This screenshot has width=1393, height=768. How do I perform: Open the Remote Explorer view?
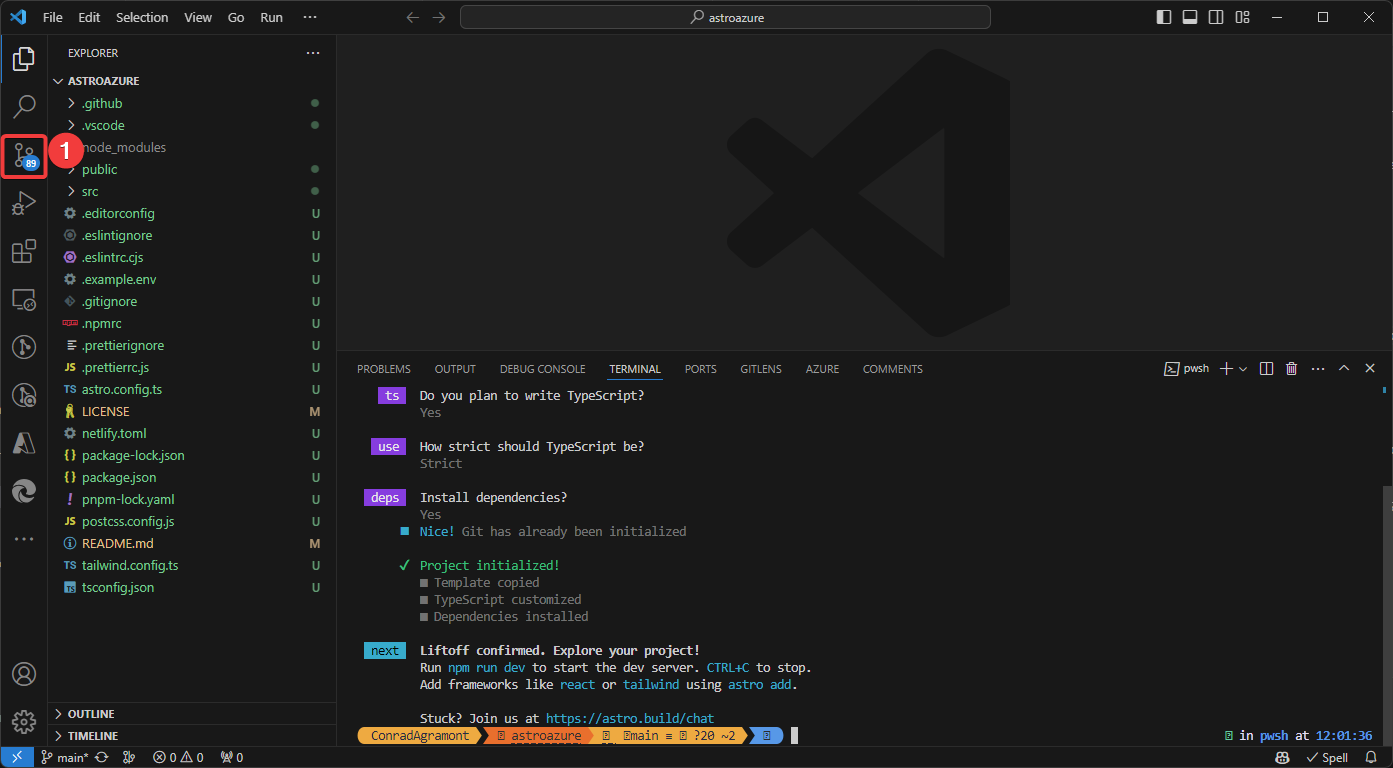[x=24, y=299]
